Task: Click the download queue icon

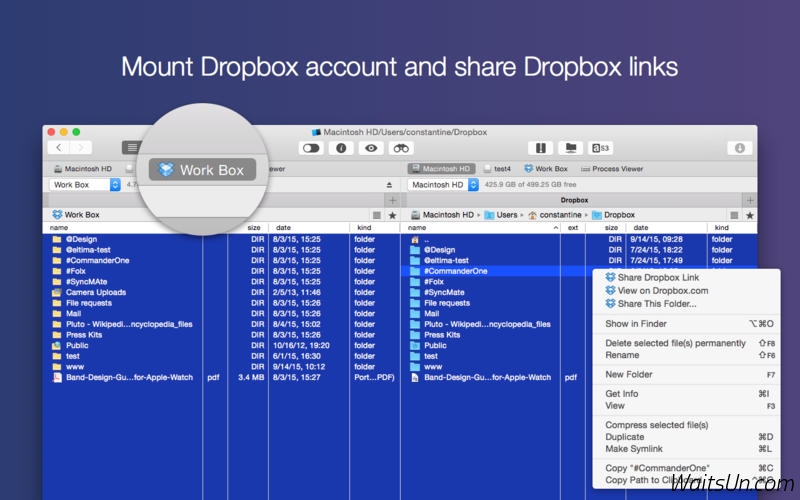Action: coord(740,148)
